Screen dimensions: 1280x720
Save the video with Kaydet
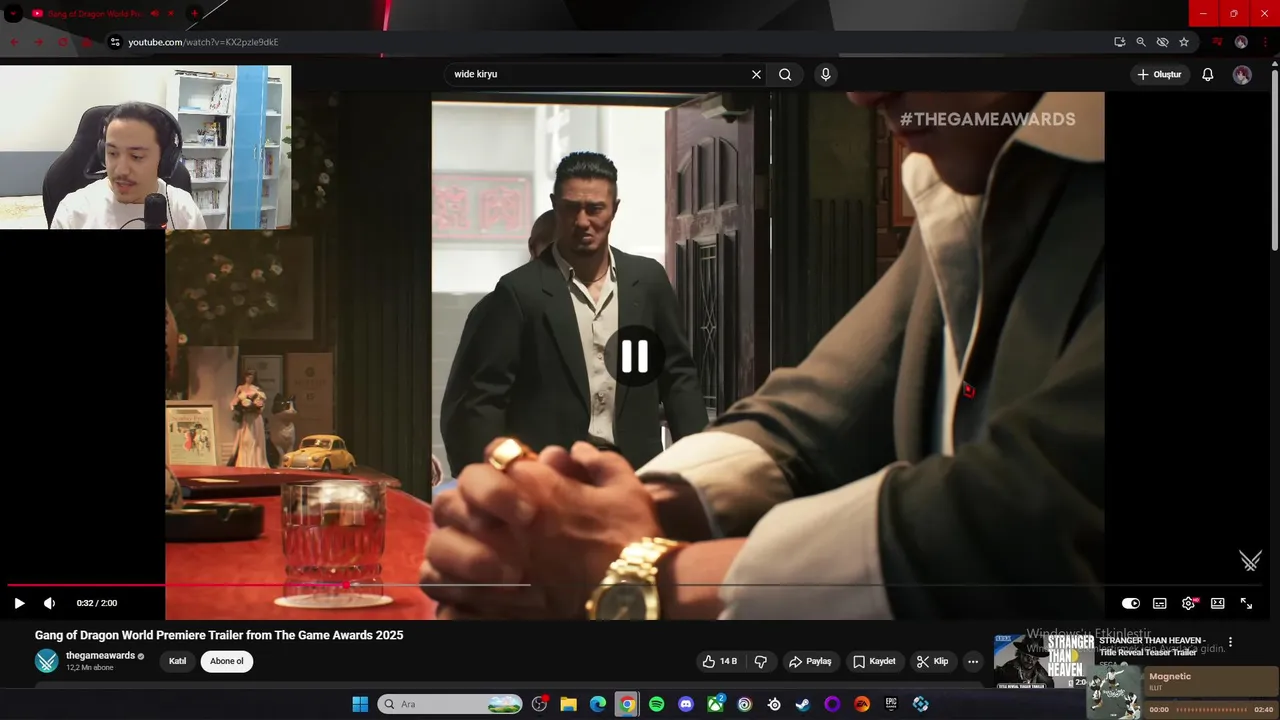point(874,661)
